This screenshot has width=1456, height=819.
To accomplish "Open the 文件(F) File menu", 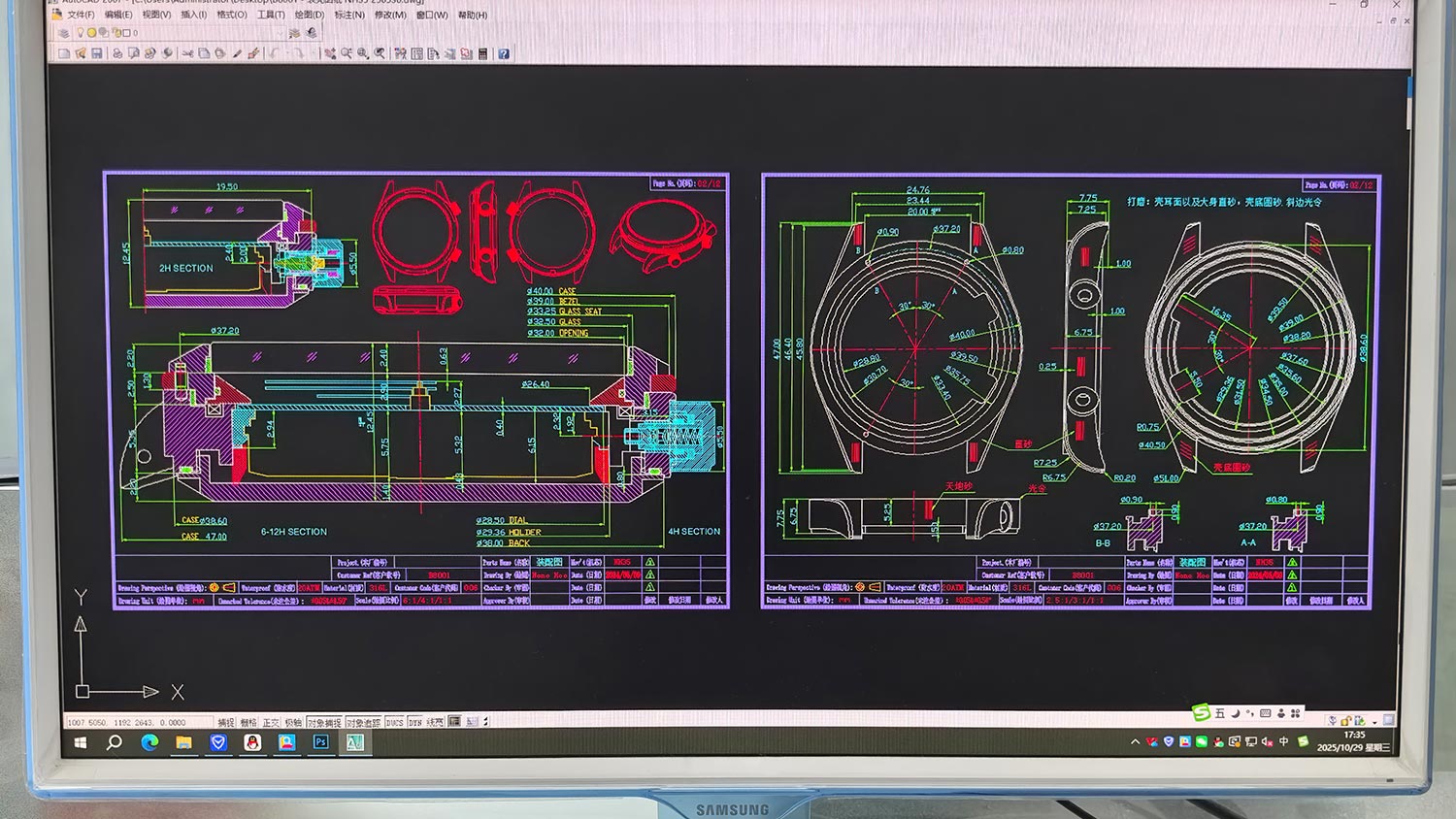I will [x=80, y=15].
